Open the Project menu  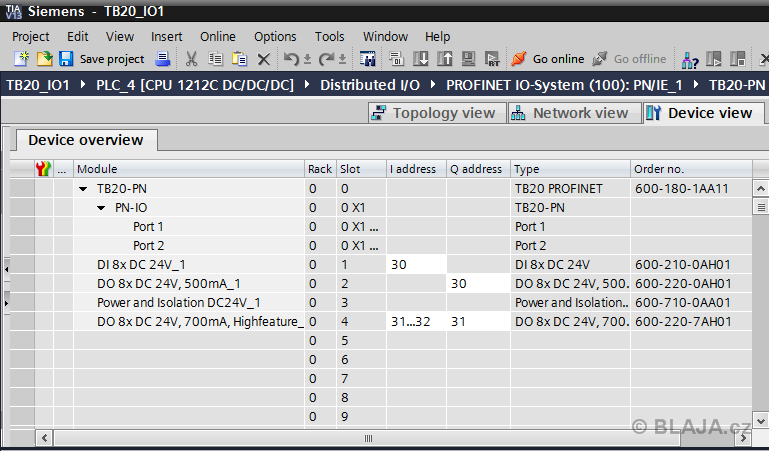point(30,37)
